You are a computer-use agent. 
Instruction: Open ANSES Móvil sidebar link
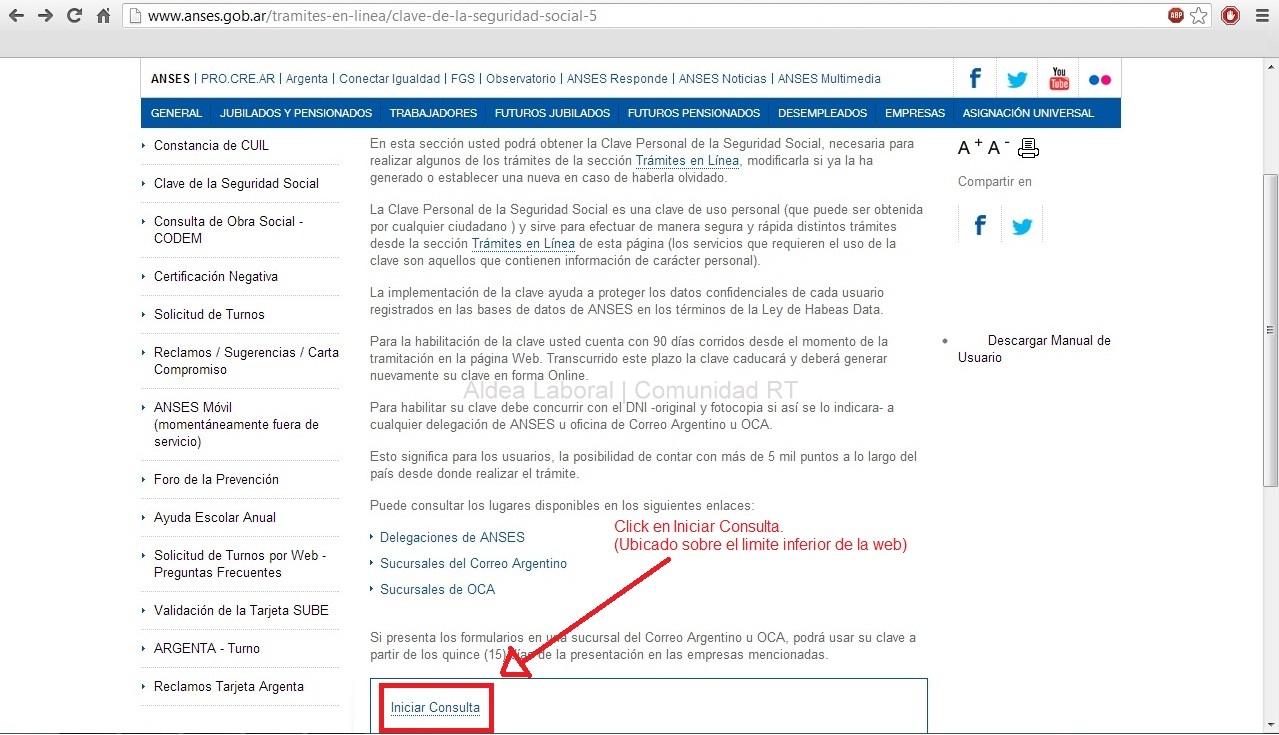coord(236,424)
